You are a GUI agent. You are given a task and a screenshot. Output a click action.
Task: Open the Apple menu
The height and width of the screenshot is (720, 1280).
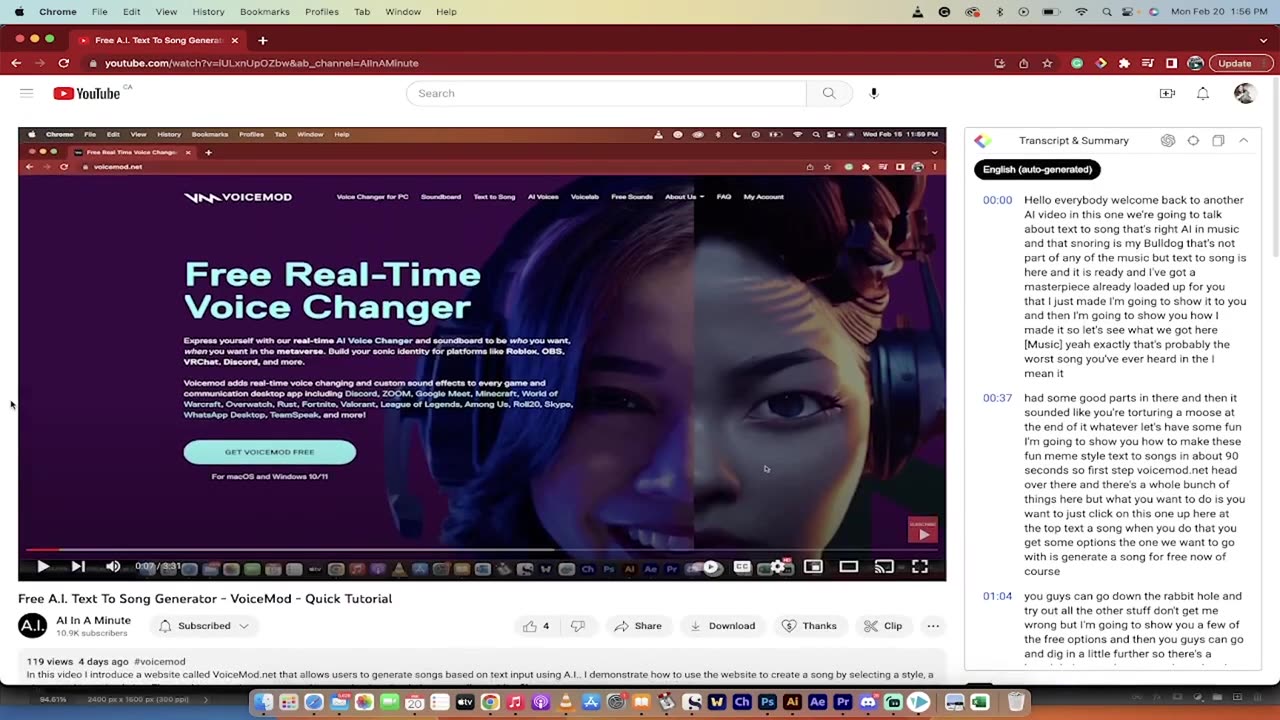[x=19, y=12]
